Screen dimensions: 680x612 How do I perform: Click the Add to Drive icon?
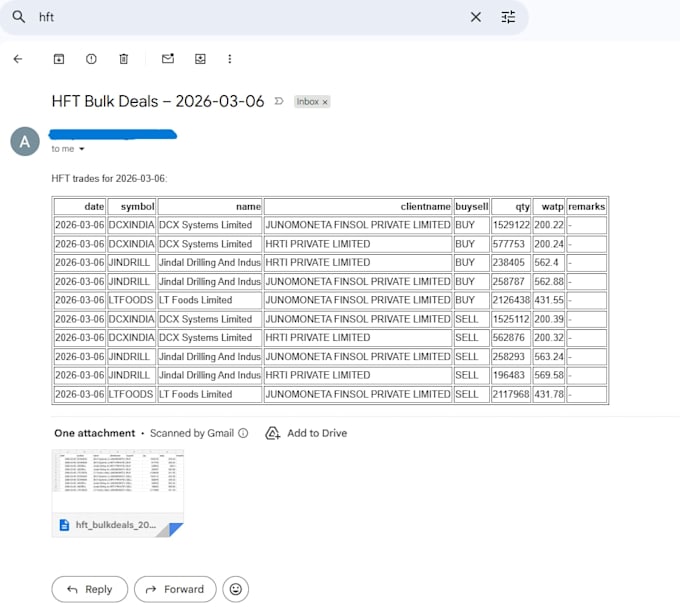coord(272,433)
